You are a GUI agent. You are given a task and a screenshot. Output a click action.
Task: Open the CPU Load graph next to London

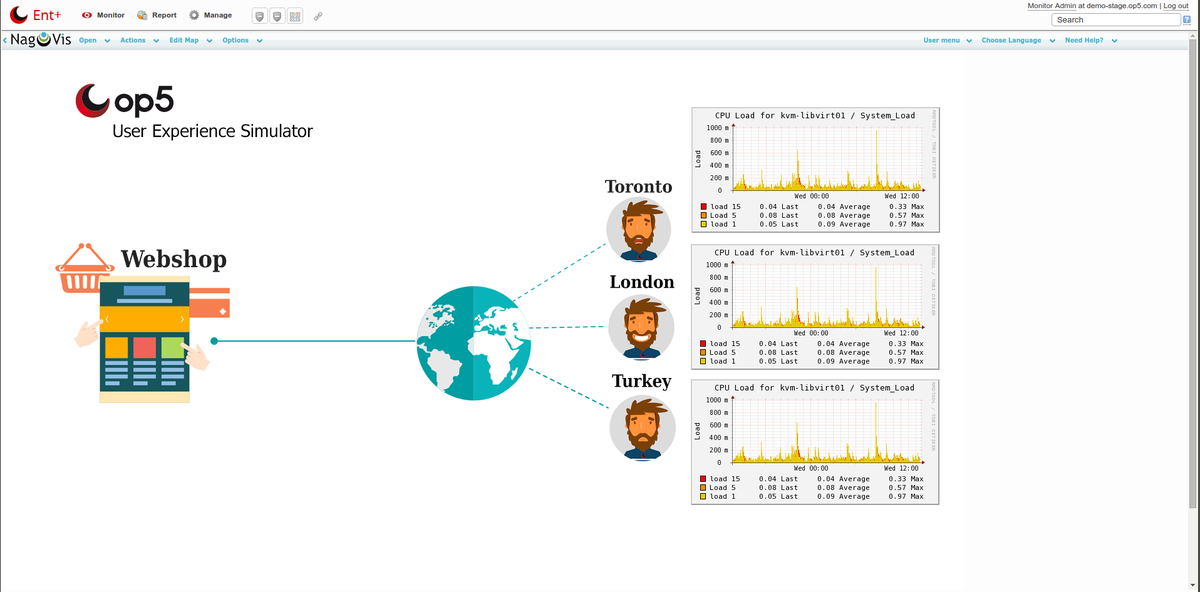tap(816, 305)
